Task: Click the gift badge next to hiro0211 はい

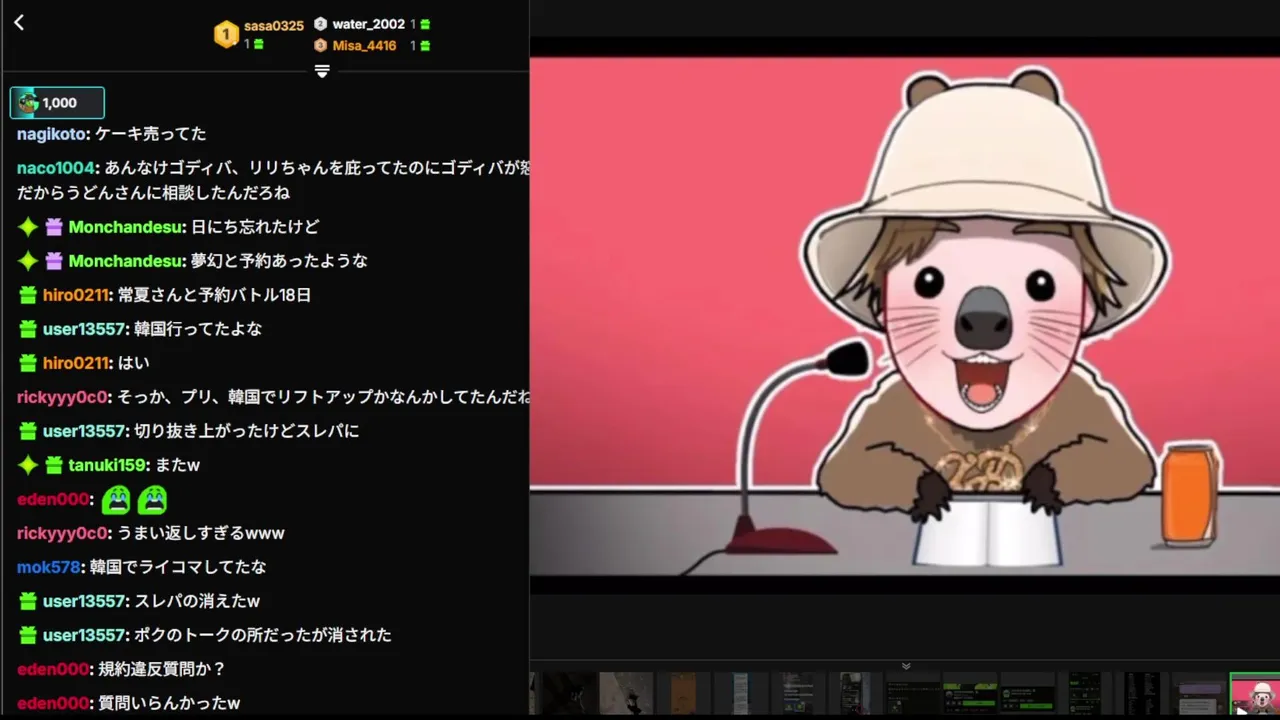Action: [x=28, y=364]
